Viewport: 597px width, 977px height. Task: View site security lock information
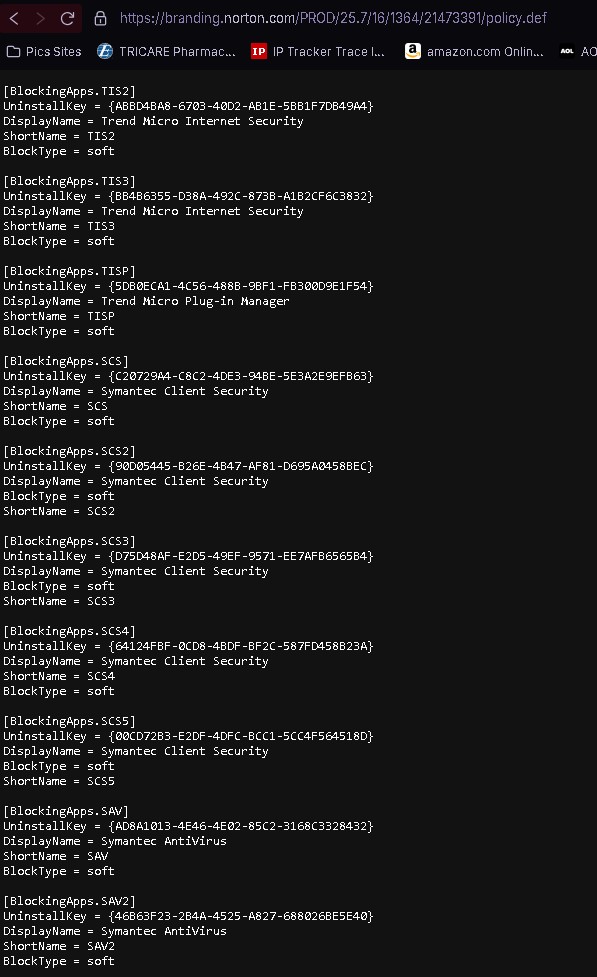[x=100, y=19]
